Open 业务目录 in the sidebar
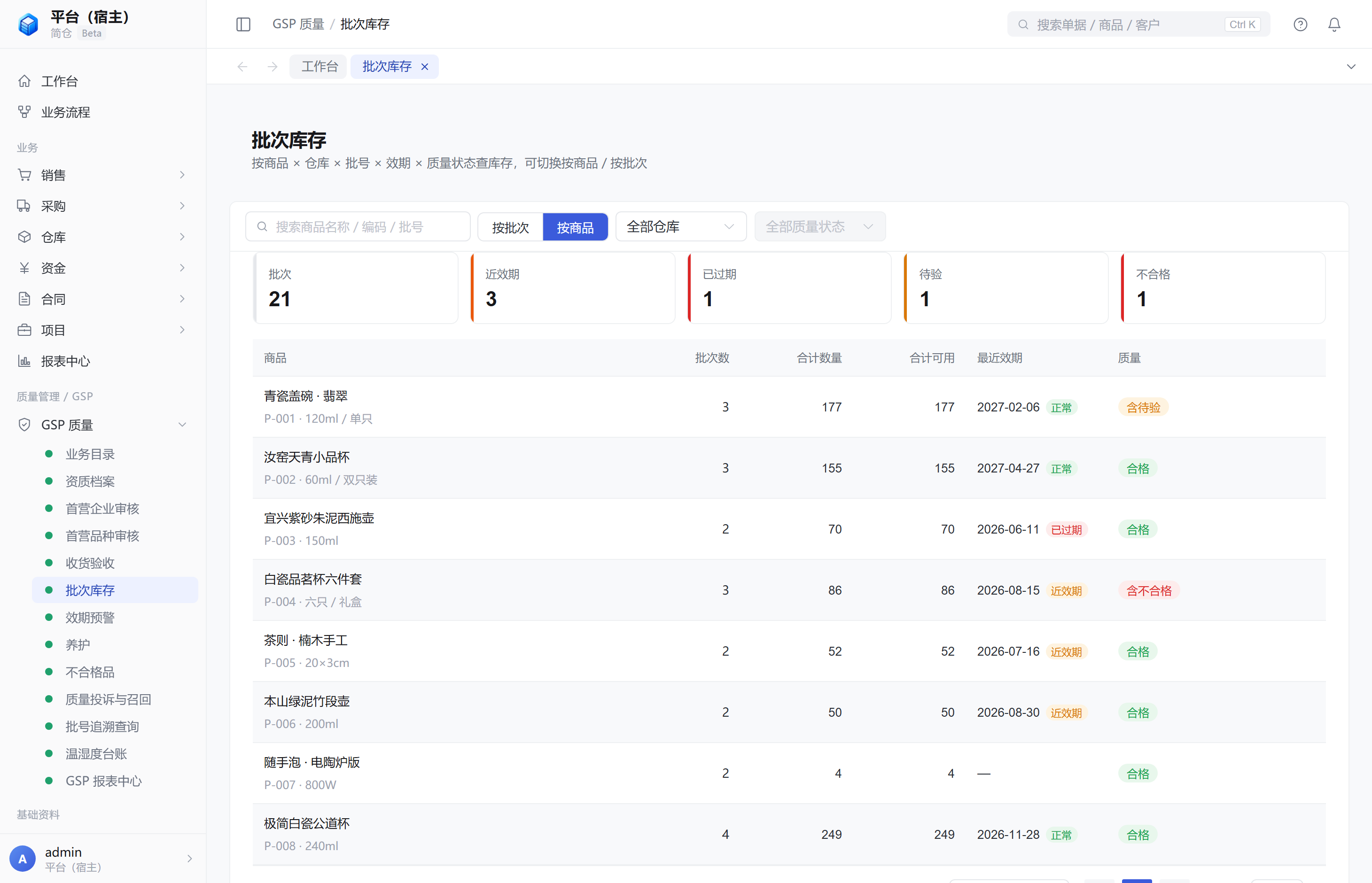Viewport: 1372px width, 883px height. tap(115, 454)
